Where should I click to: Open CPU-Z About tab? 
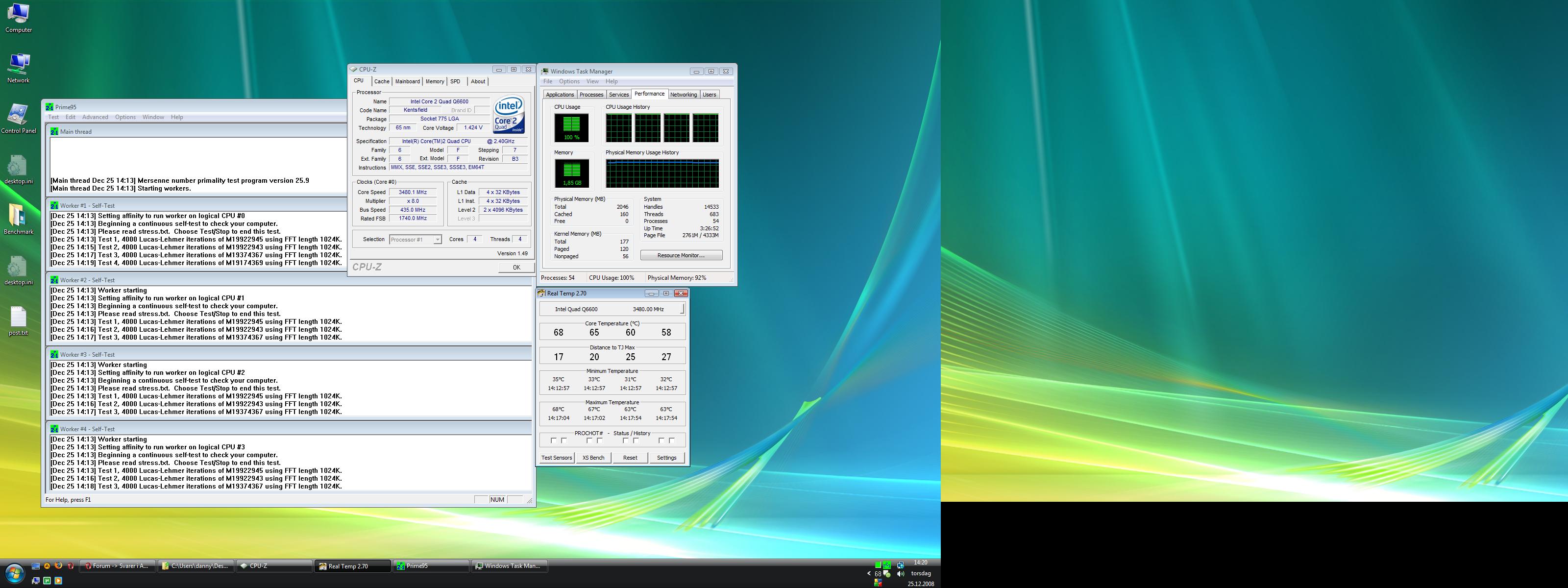[x=478, y=81]
